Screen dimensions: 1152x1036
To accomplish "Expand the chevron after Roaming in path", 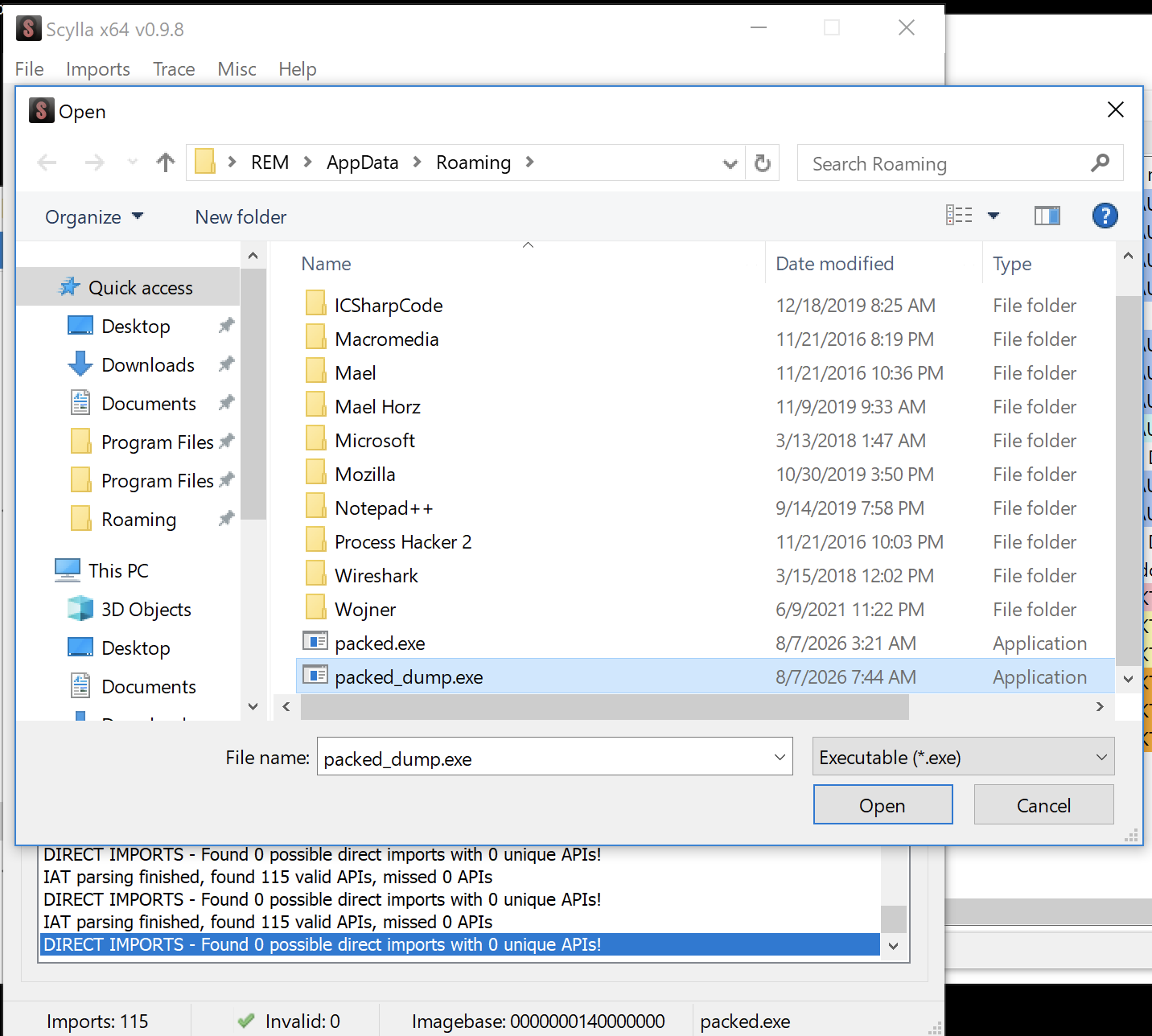I will [x=529, y=162].
